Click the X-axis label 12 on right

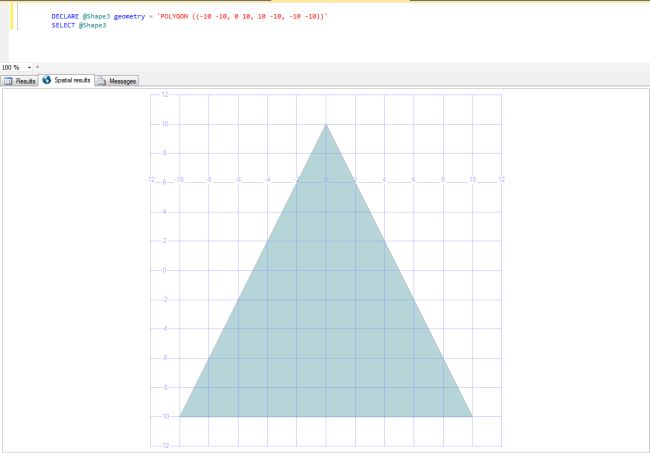pyautogui.click(x=502, y=179)
